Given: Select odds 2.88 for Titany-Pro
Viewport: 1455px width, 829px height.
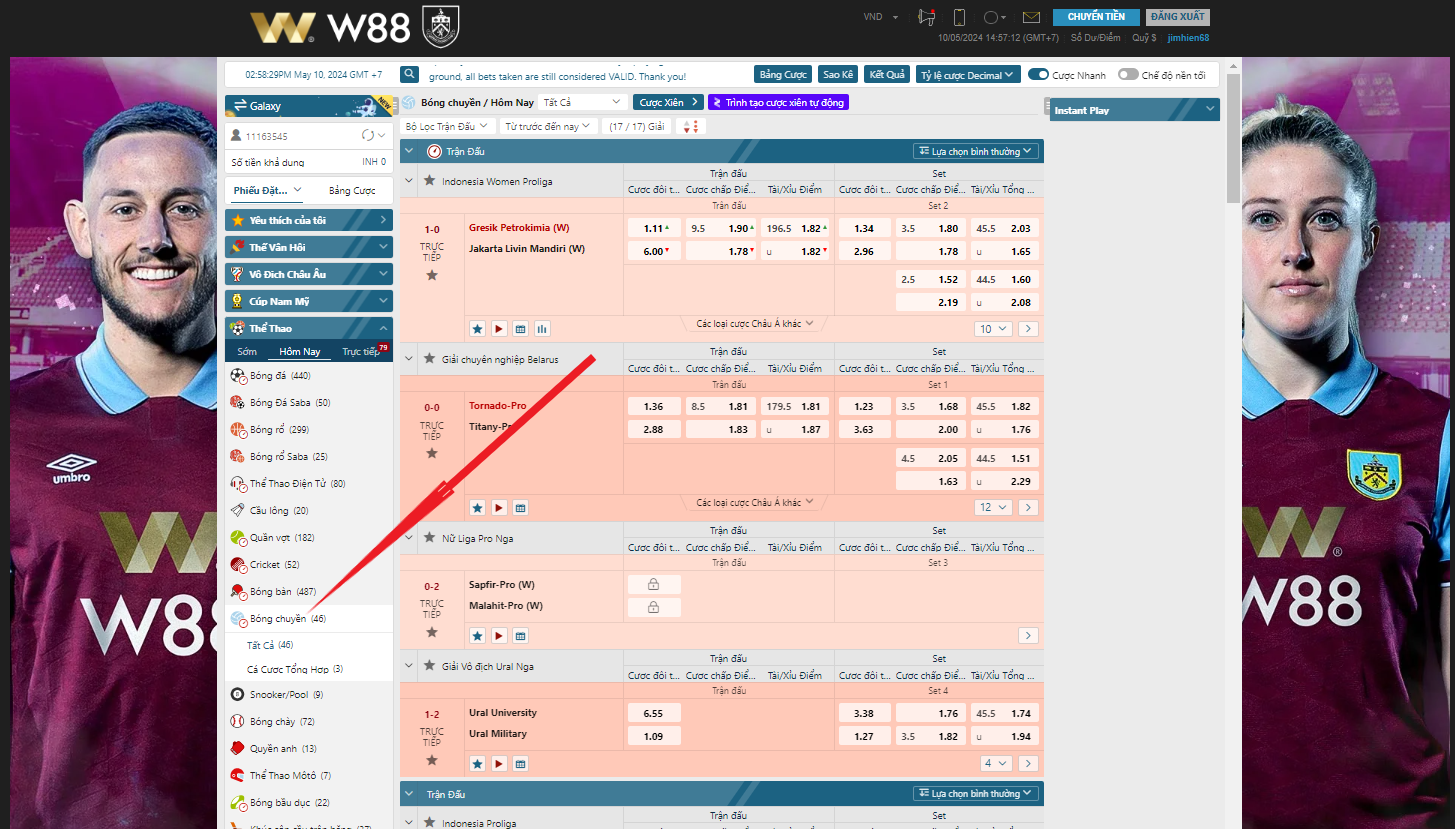Looking at the screenshot, I should 654,429.
